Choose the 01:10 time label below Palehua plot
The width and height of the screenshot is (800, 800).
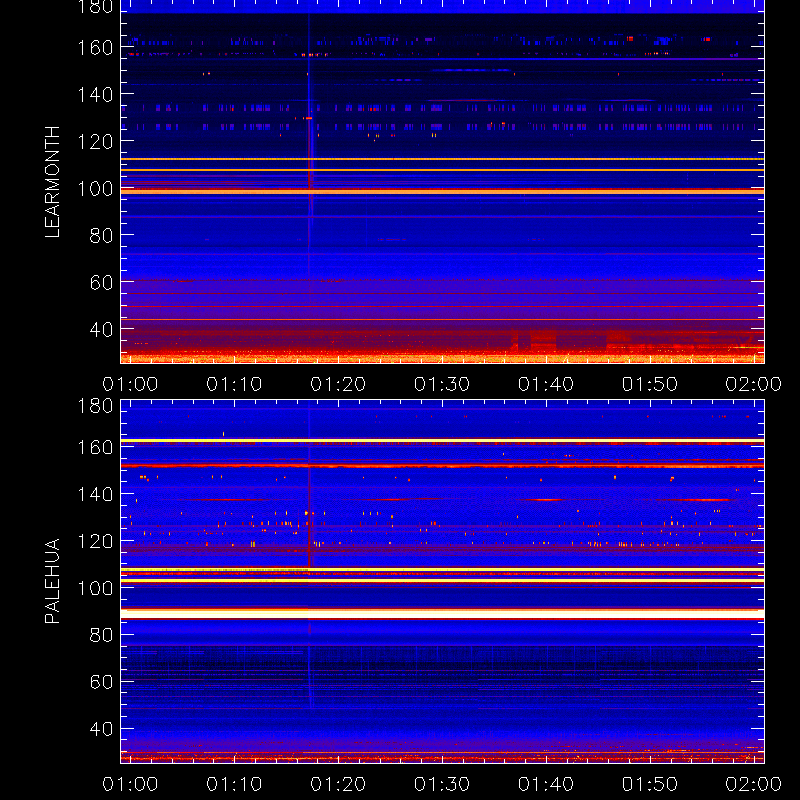(234, 784)
